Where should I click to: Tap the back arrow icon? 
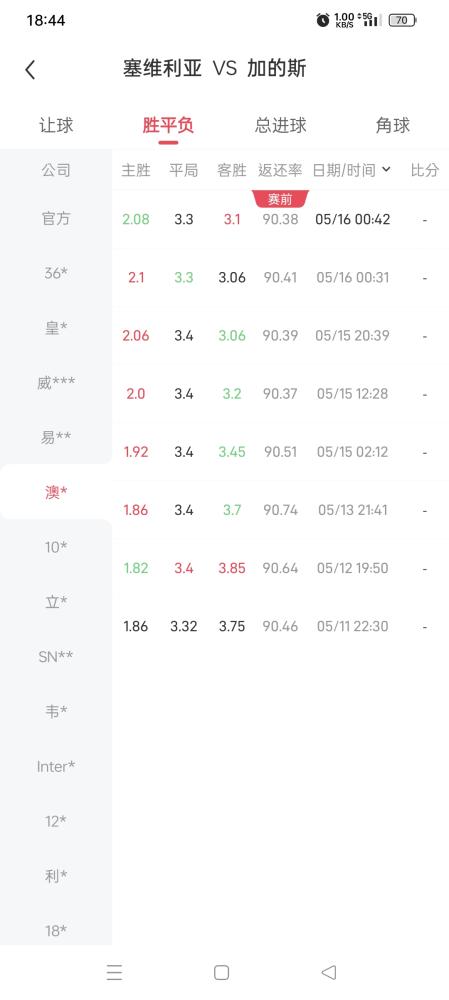[x=30, y=70]
